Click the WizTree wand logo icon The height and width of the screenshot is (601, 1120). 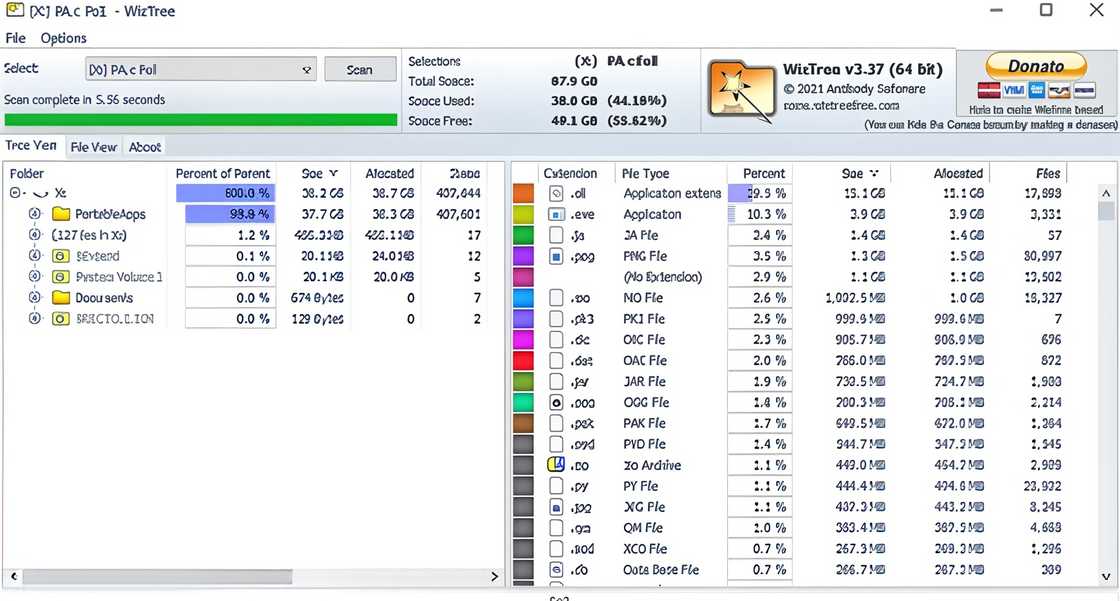coord(740,91)
